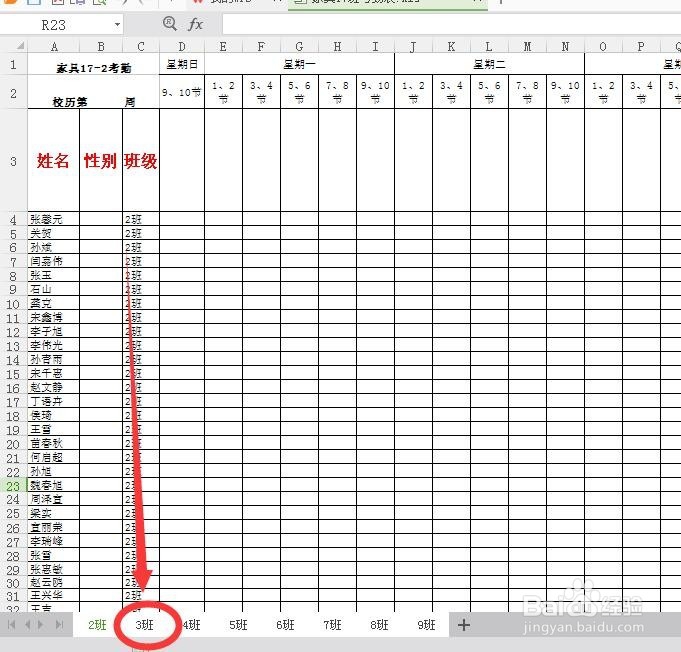
Task: Select the name cell 赵文静
Action: (x=53, y=387)
